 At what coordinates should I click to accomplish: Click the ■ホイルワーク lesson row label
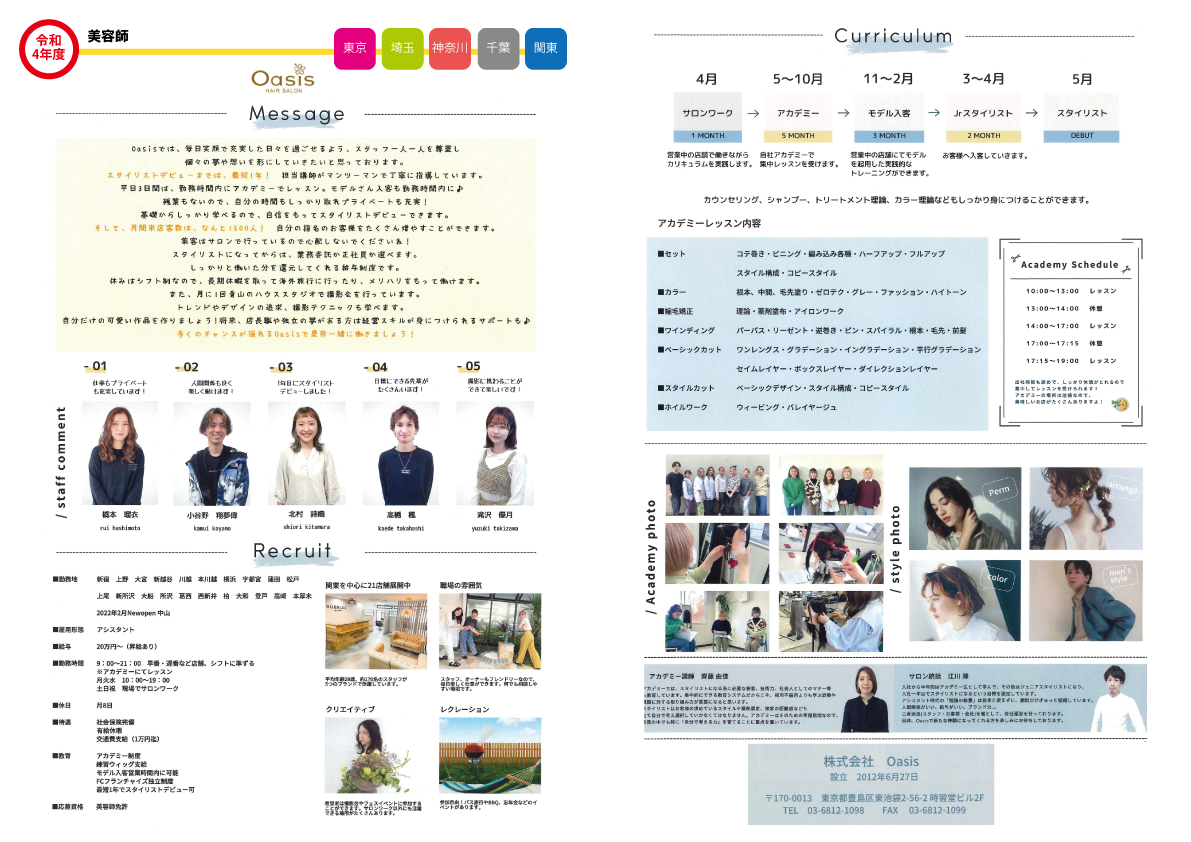click(x=682, y=408)
